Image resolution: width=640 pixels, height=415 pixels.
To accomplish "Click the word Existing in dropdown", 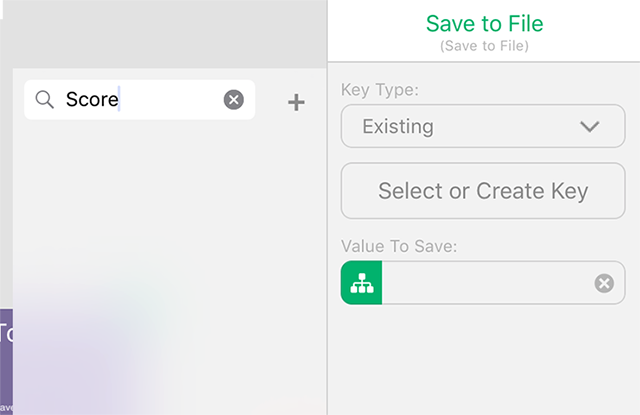I will point(398,126).
